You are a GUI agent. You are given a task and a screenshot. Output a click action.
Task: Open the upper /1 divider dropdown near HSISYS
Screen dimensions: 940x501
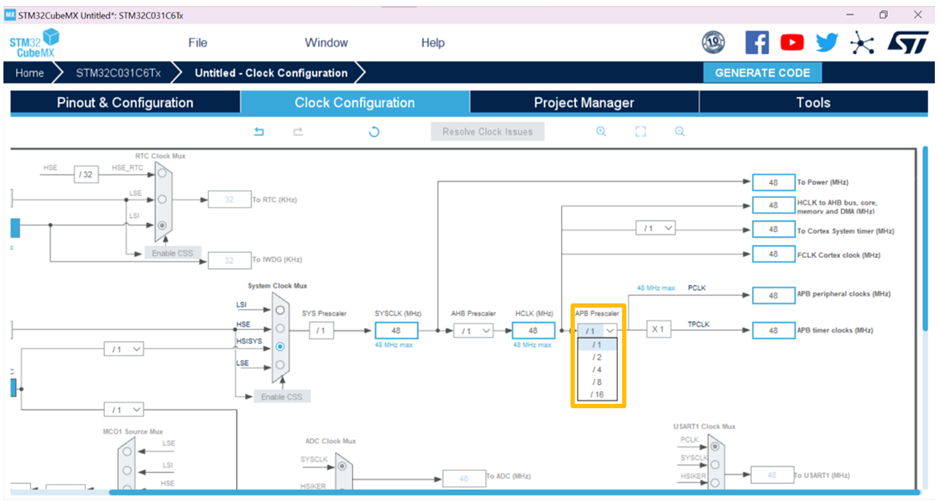point(123,349)
